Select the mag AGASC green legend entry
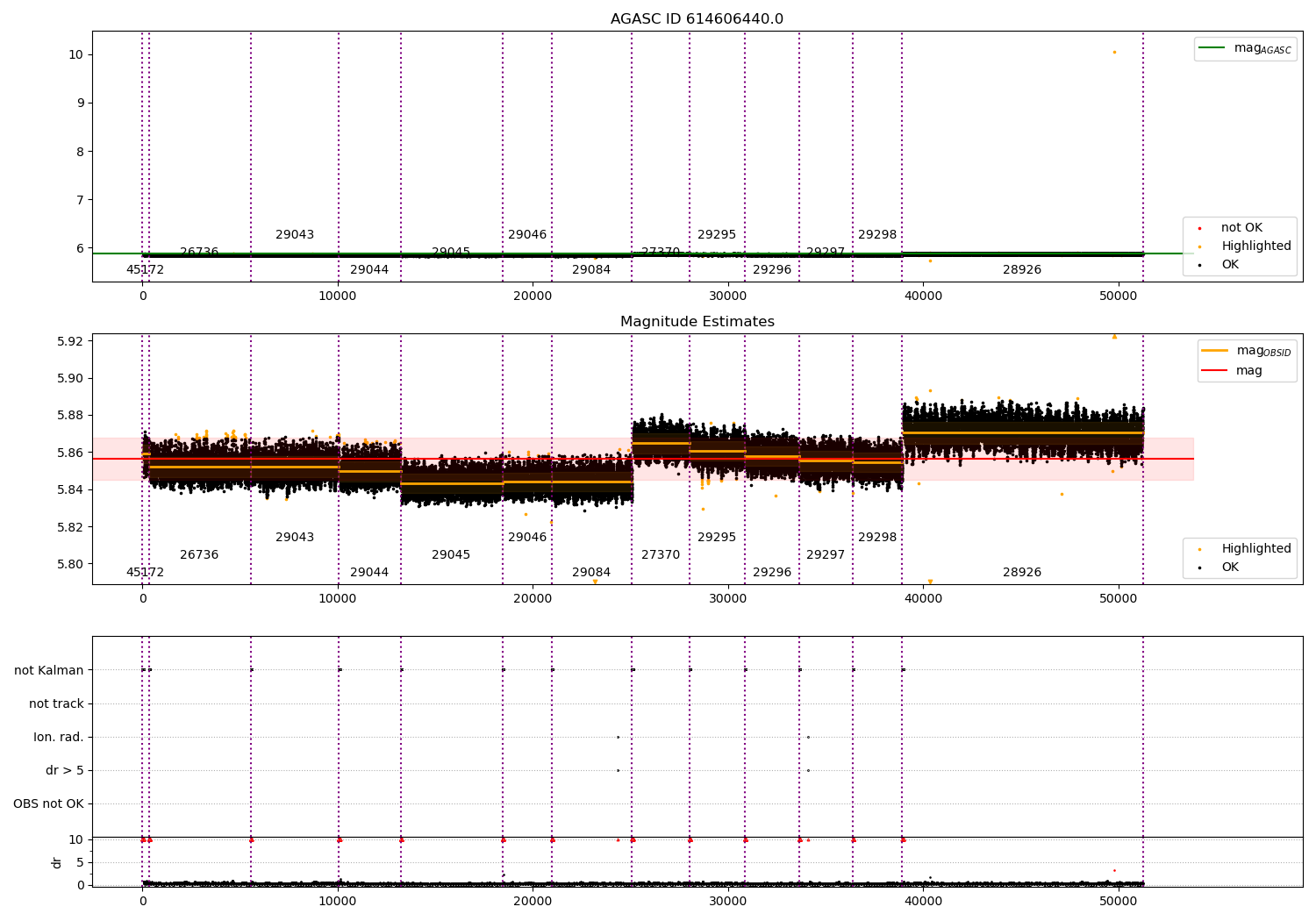1316x921 pixels. (x=1245, y=48)
